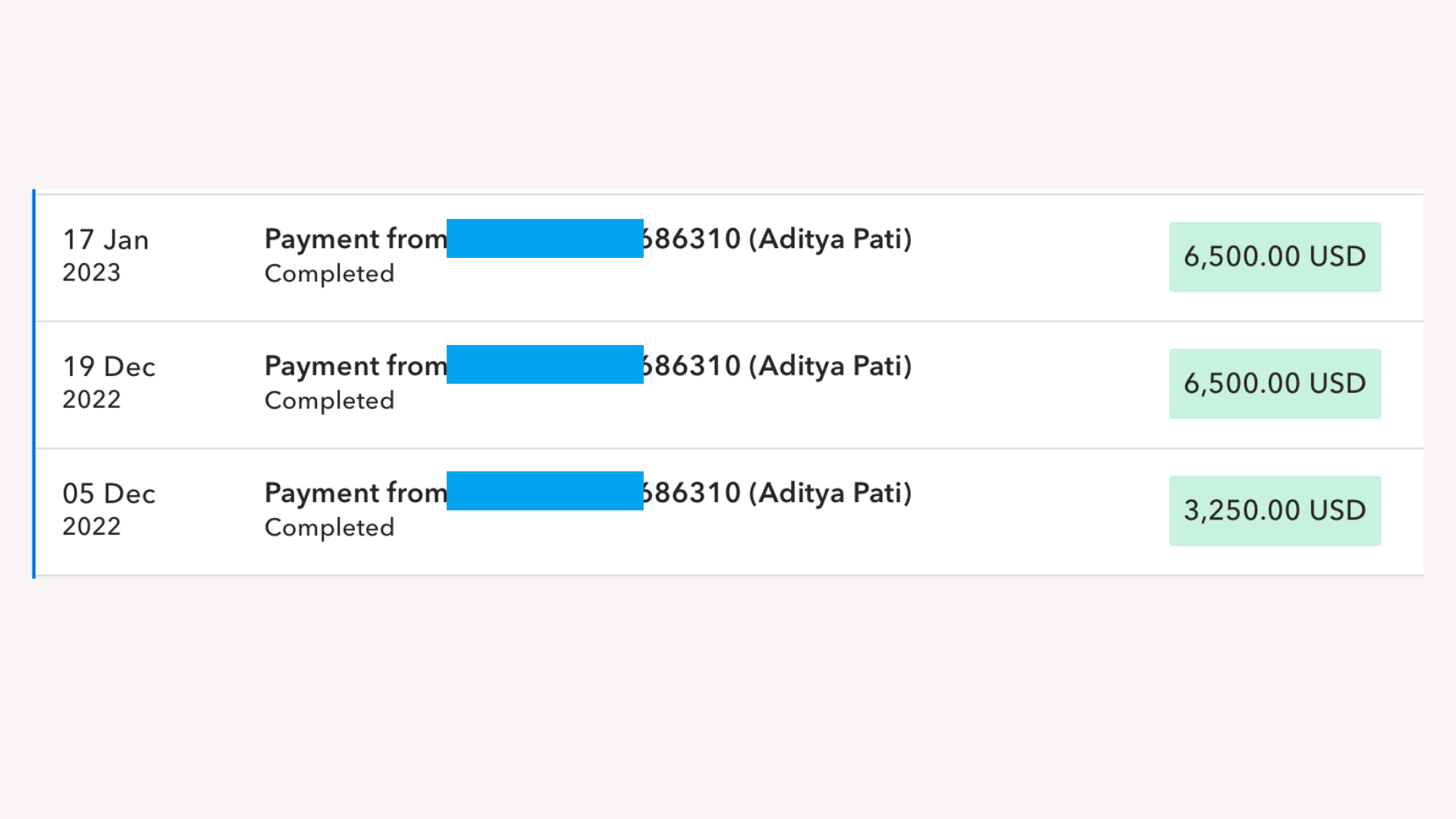The width and height of the screenshot is (1456, 819).
Task: Click the 17 Jan date label
Action: click(x=105, y=240)
